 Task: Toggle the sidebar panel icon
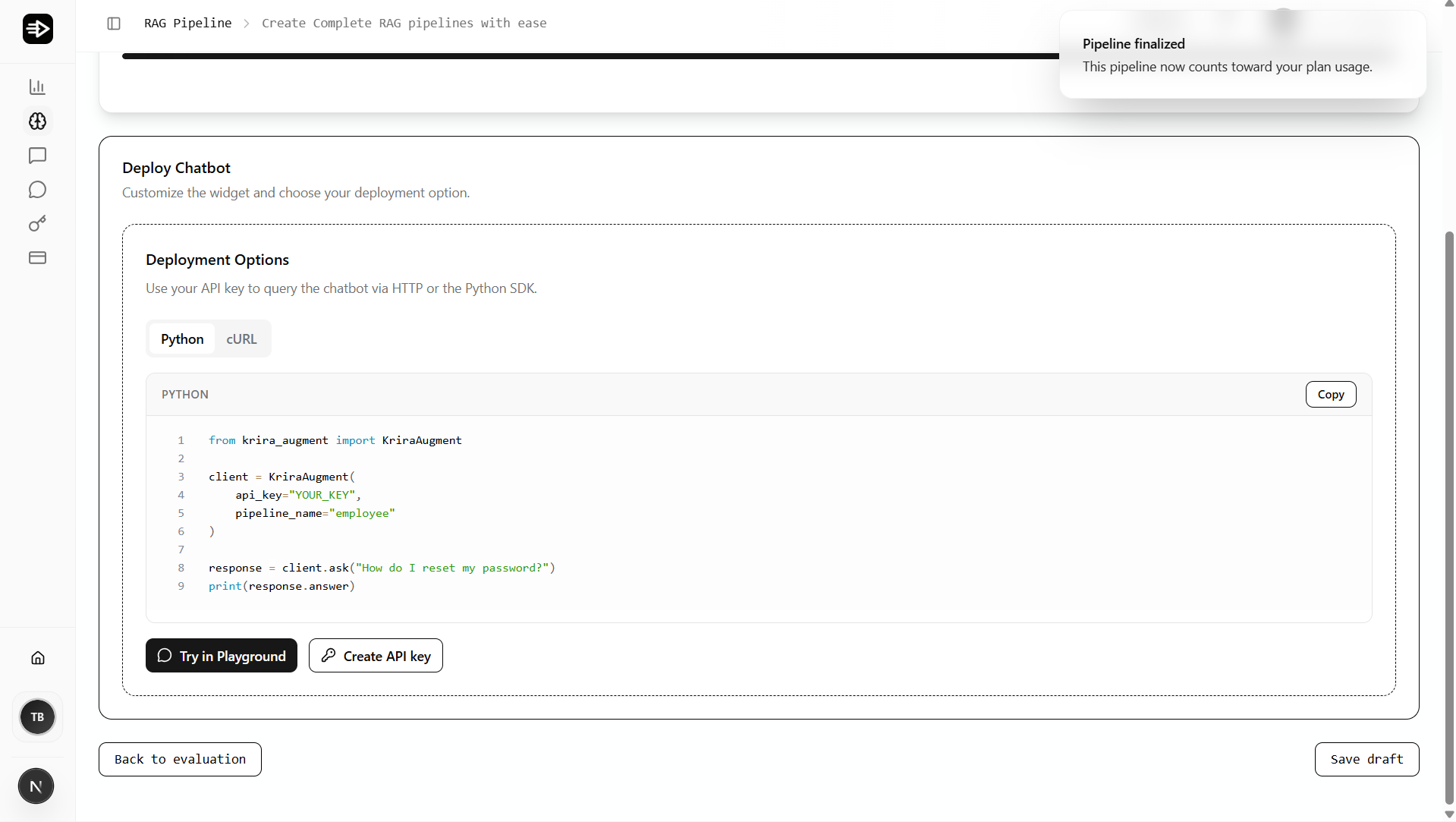pos(114,24)
